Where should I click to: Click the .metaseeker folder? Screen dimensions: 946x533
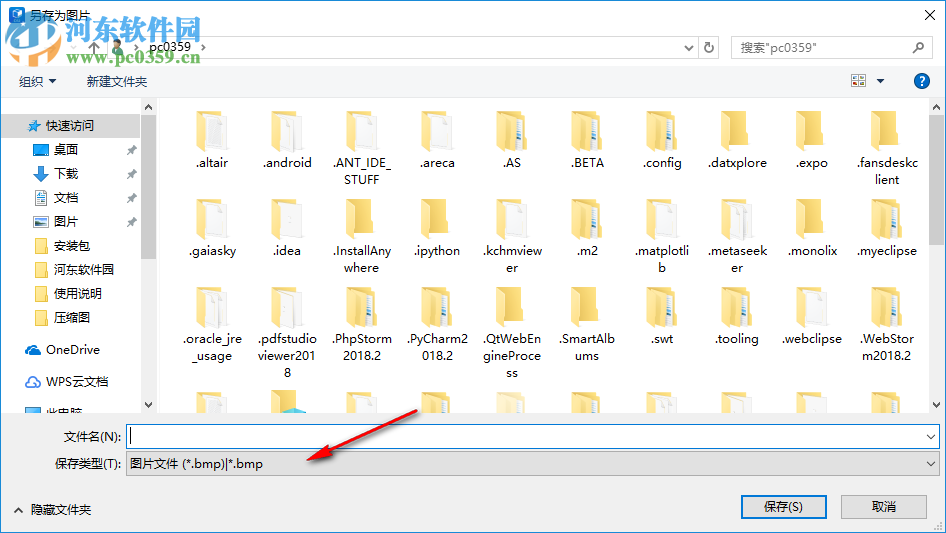pyautogui.click(x=737, y=236)
